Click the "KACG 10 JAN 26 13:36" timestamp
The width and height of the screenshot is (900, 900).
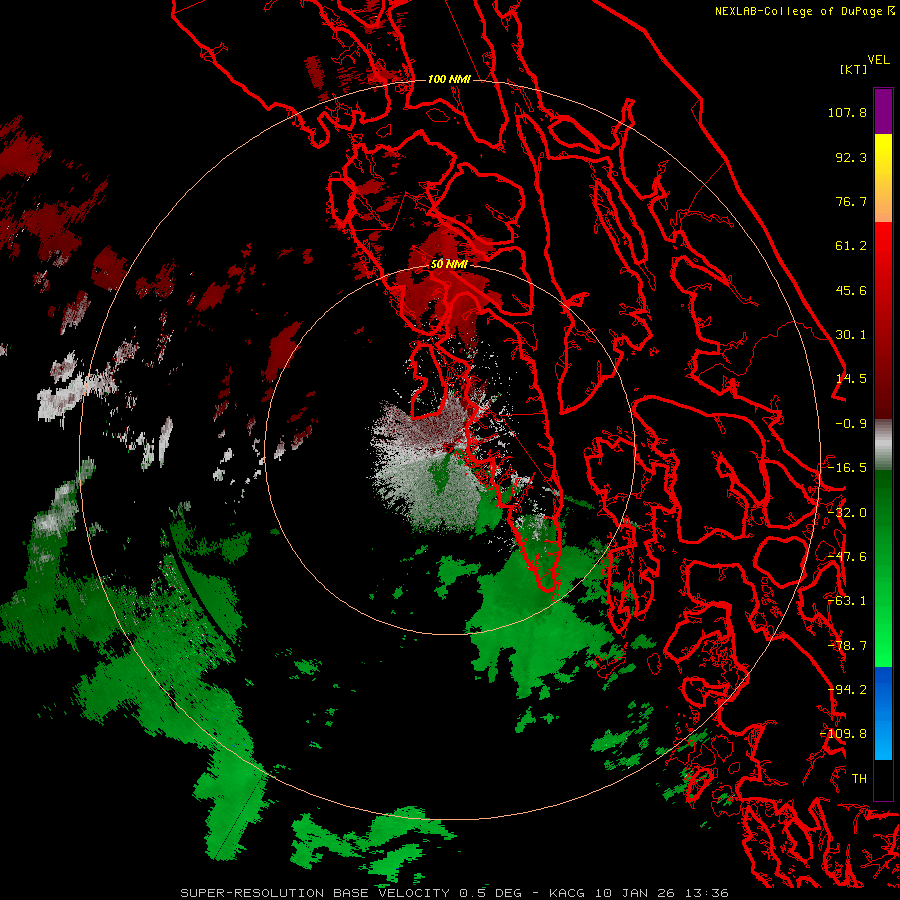[639, 893]
